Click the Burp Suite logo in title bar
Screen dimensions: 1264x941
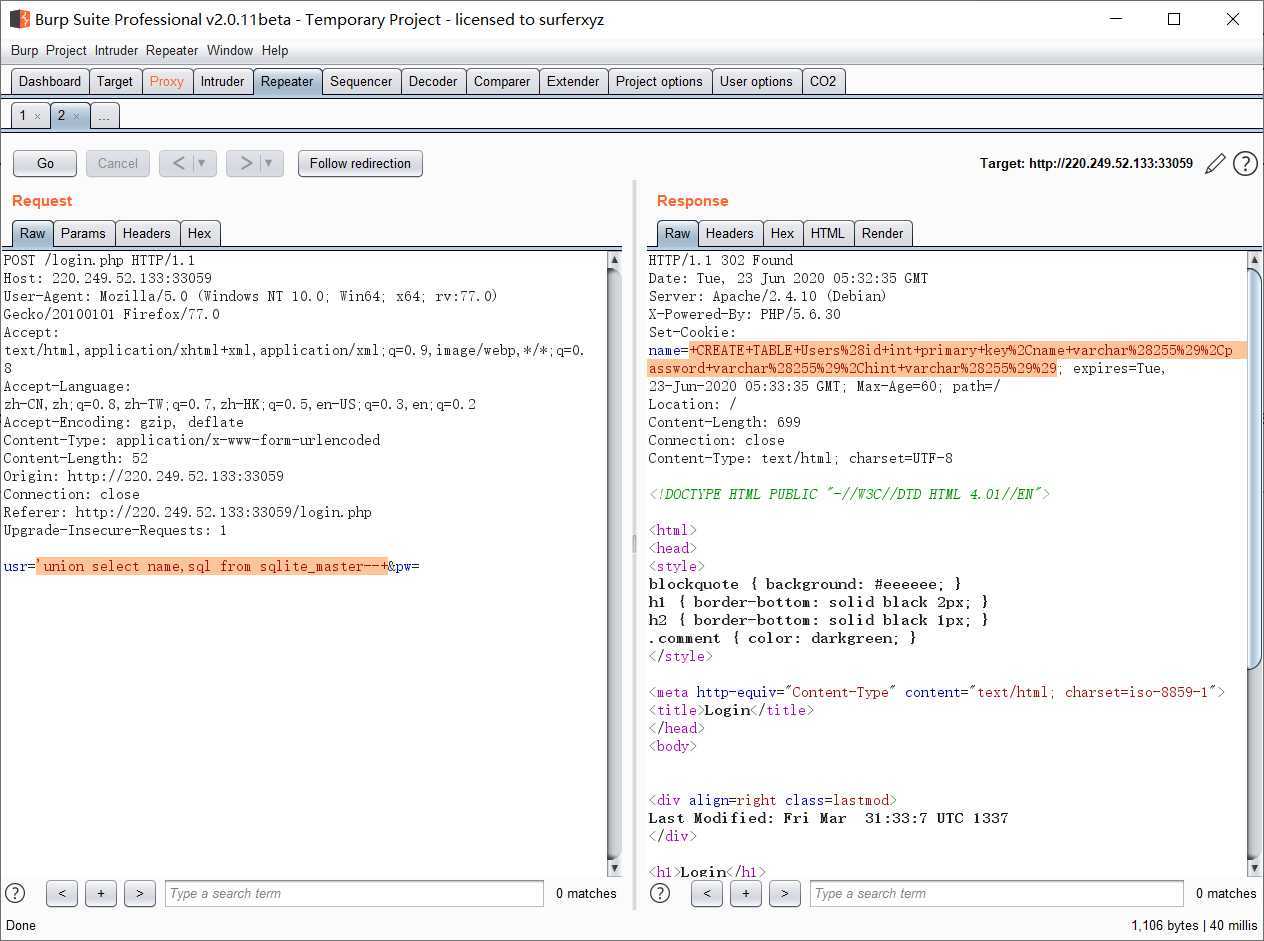click(x=19, y=19)
